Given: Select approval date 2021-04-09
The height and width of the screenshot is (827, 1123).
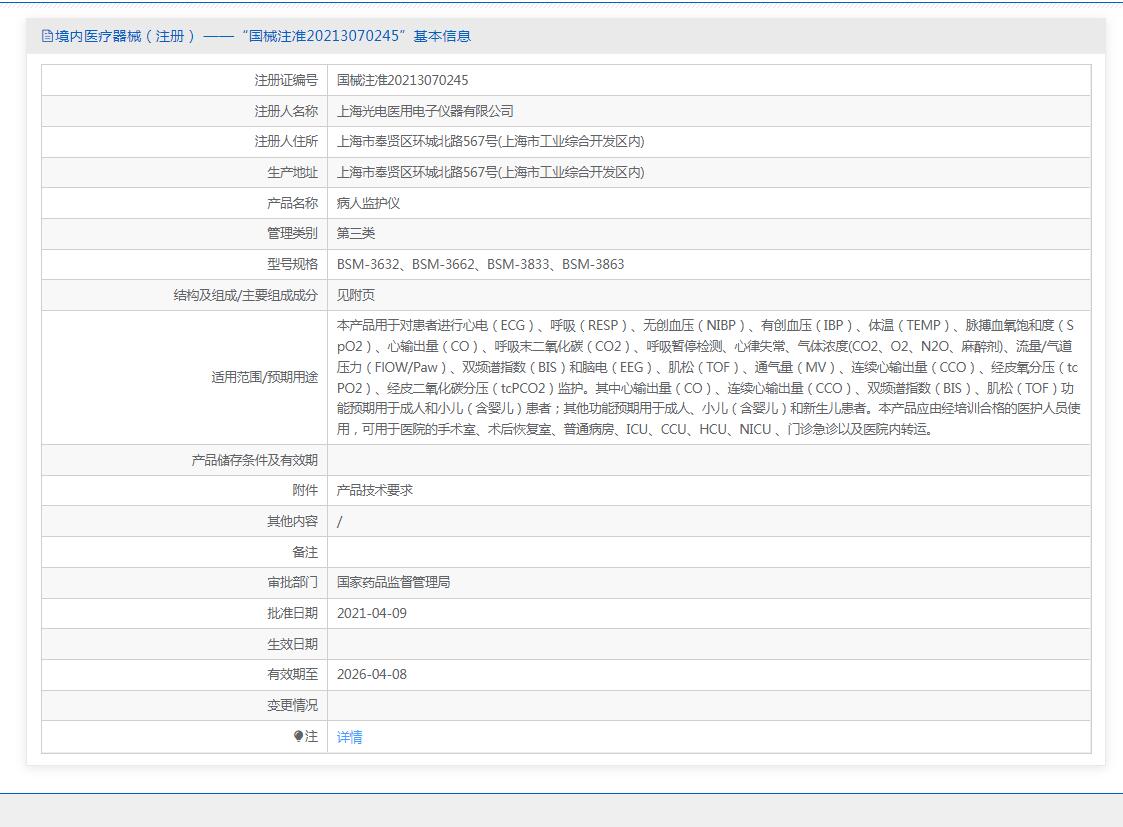Looking at the screenshot, I should (372, 614).
